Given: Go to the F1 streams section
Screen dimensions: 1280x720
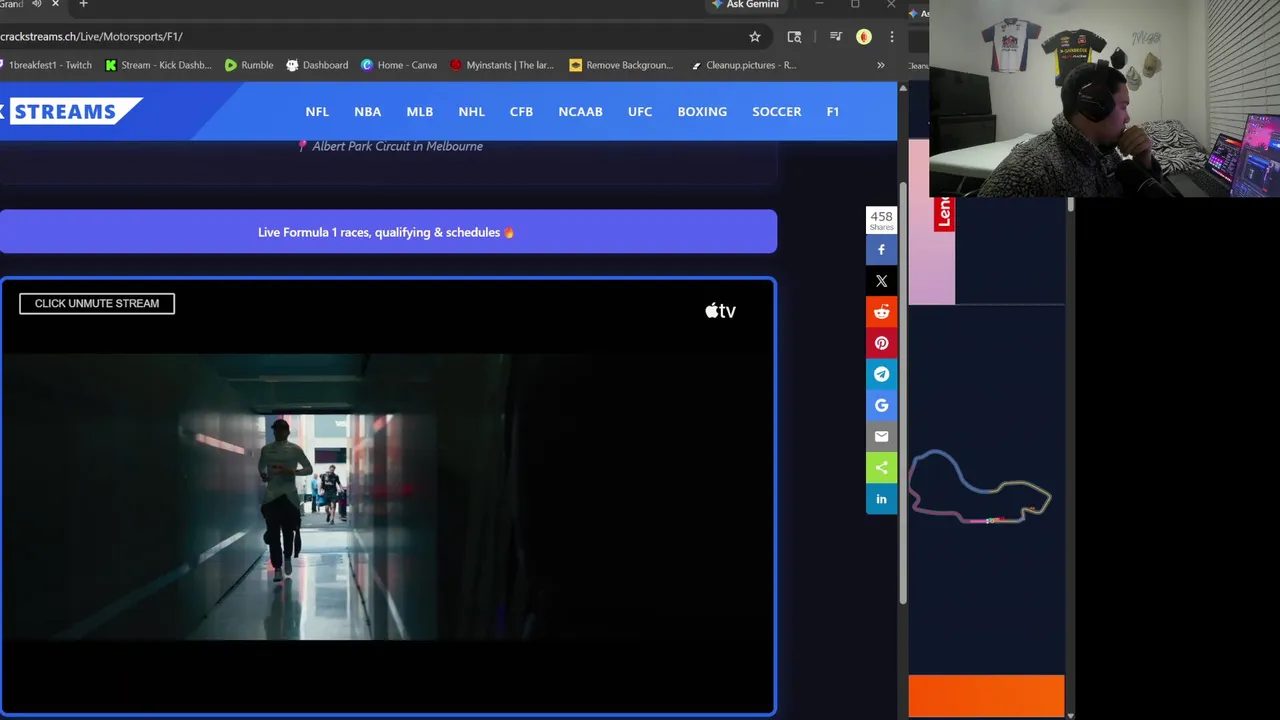Looking at the screenshot, I should [x=833, y=111].
